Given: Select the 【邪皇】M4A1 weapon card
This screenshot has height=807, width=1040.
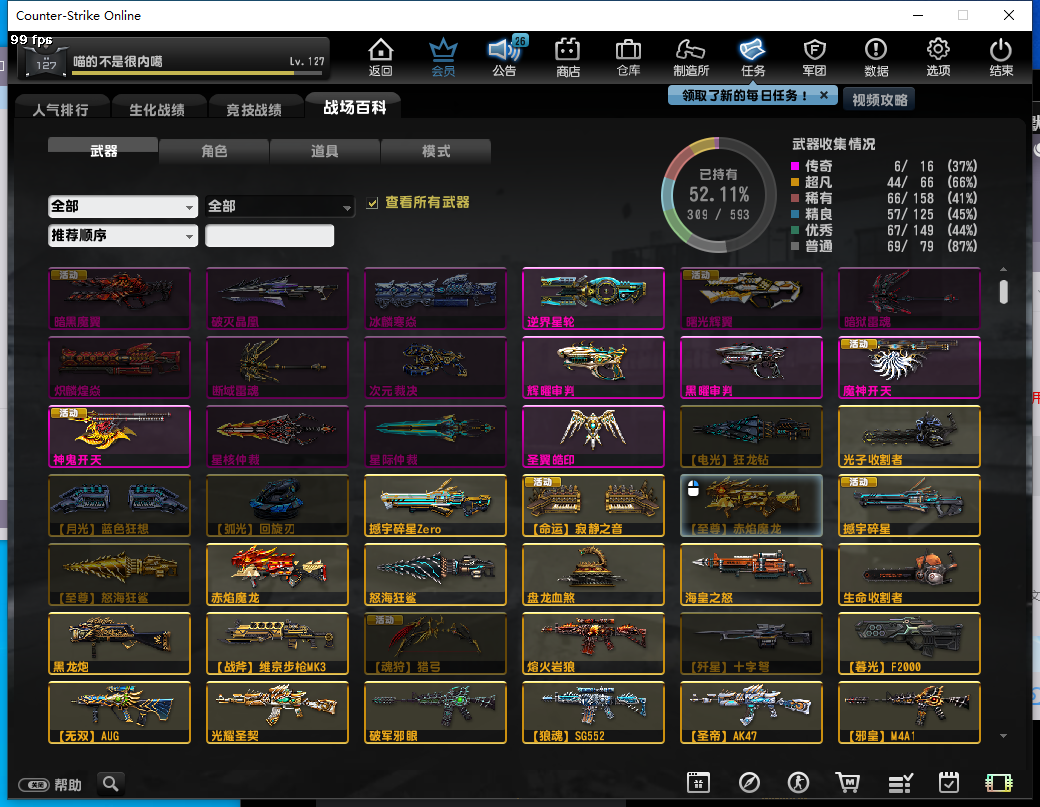Looking at the screenshot, I should tap(909, 712).
